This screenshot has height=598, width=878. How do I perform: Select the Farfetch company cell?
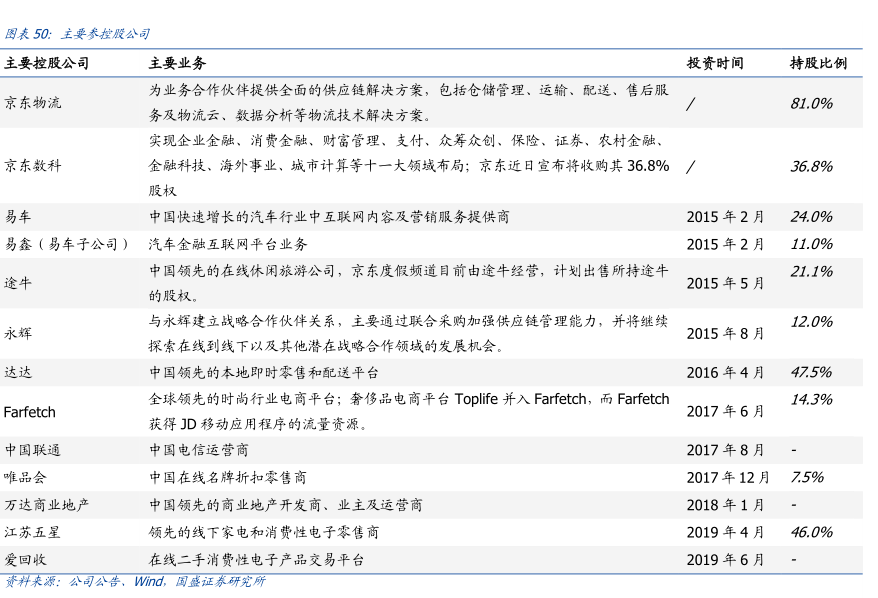30,412
